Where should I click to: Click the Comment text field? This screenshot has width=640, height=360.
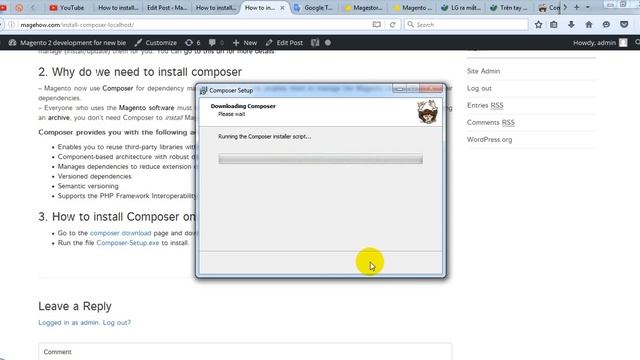point(245,352)
